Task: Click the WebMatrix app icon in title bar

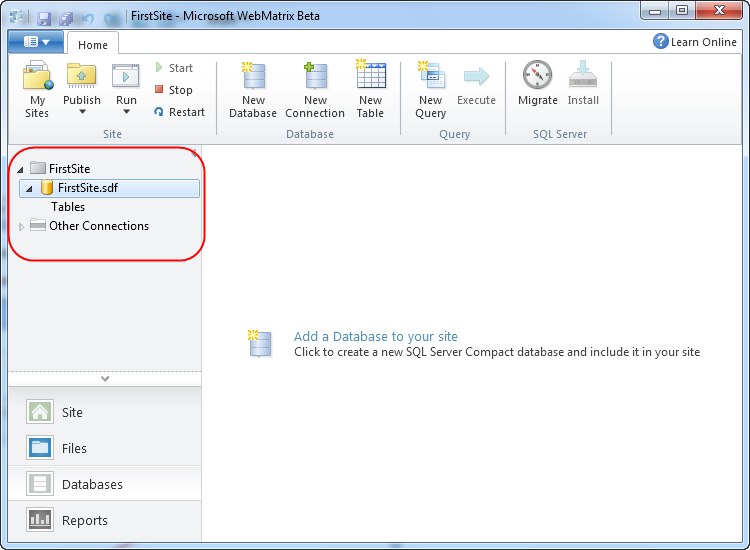Action: [17, 17]
